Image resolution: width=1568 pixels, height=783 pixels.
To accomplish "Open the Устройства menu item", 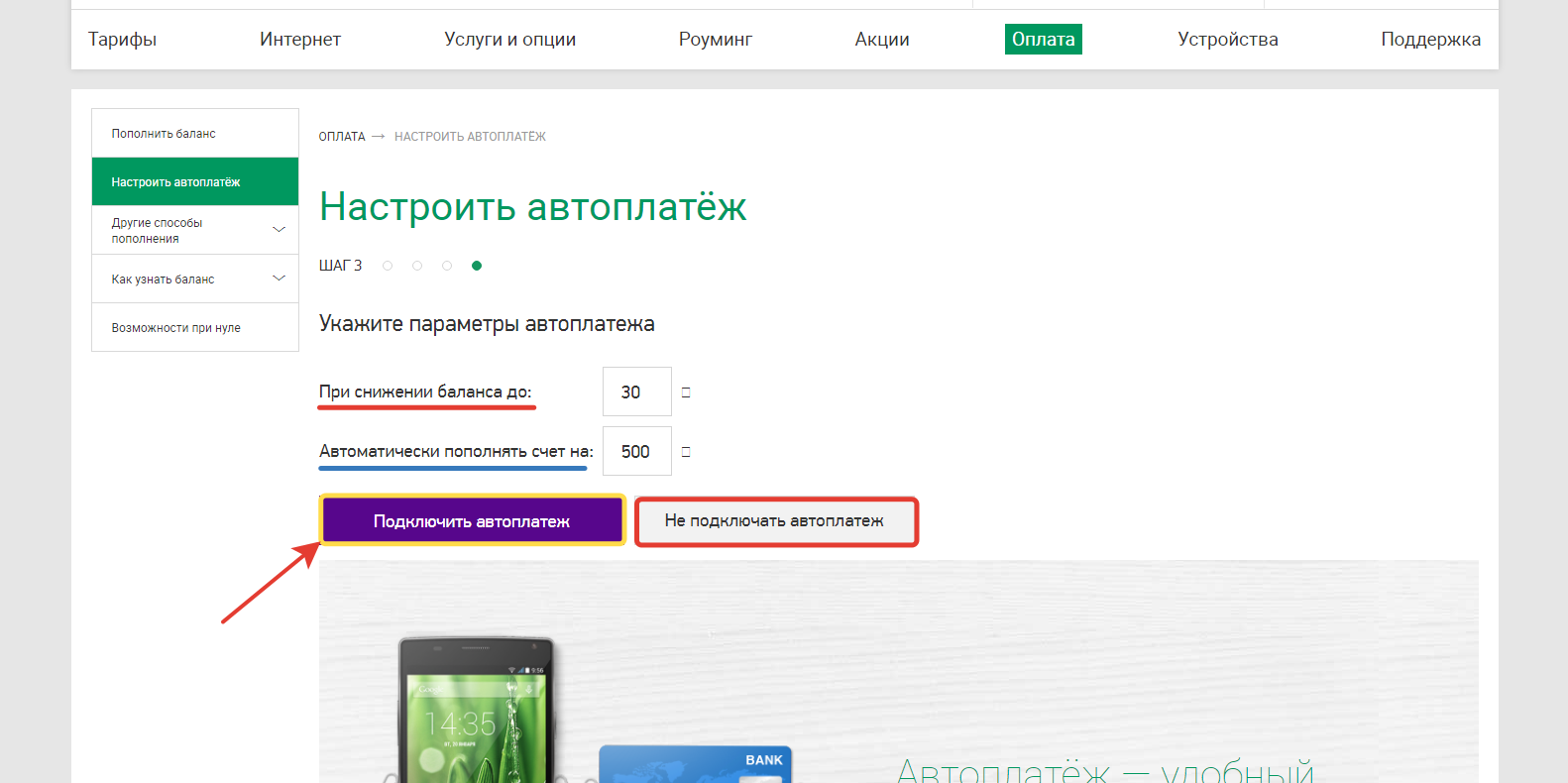I will pyautogui.click(x=1228, y=40).
